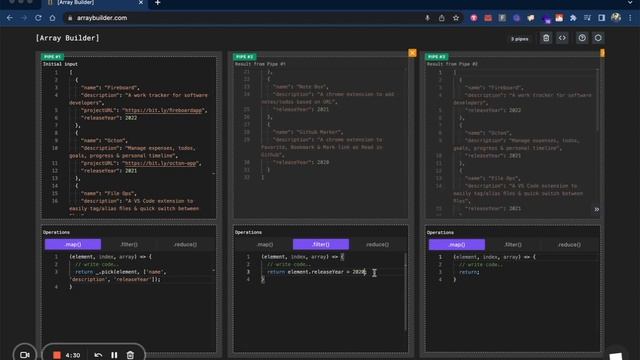Click the [Array Builder] logo title
This screenshot has height=360, width=640.
click(67, 38)
